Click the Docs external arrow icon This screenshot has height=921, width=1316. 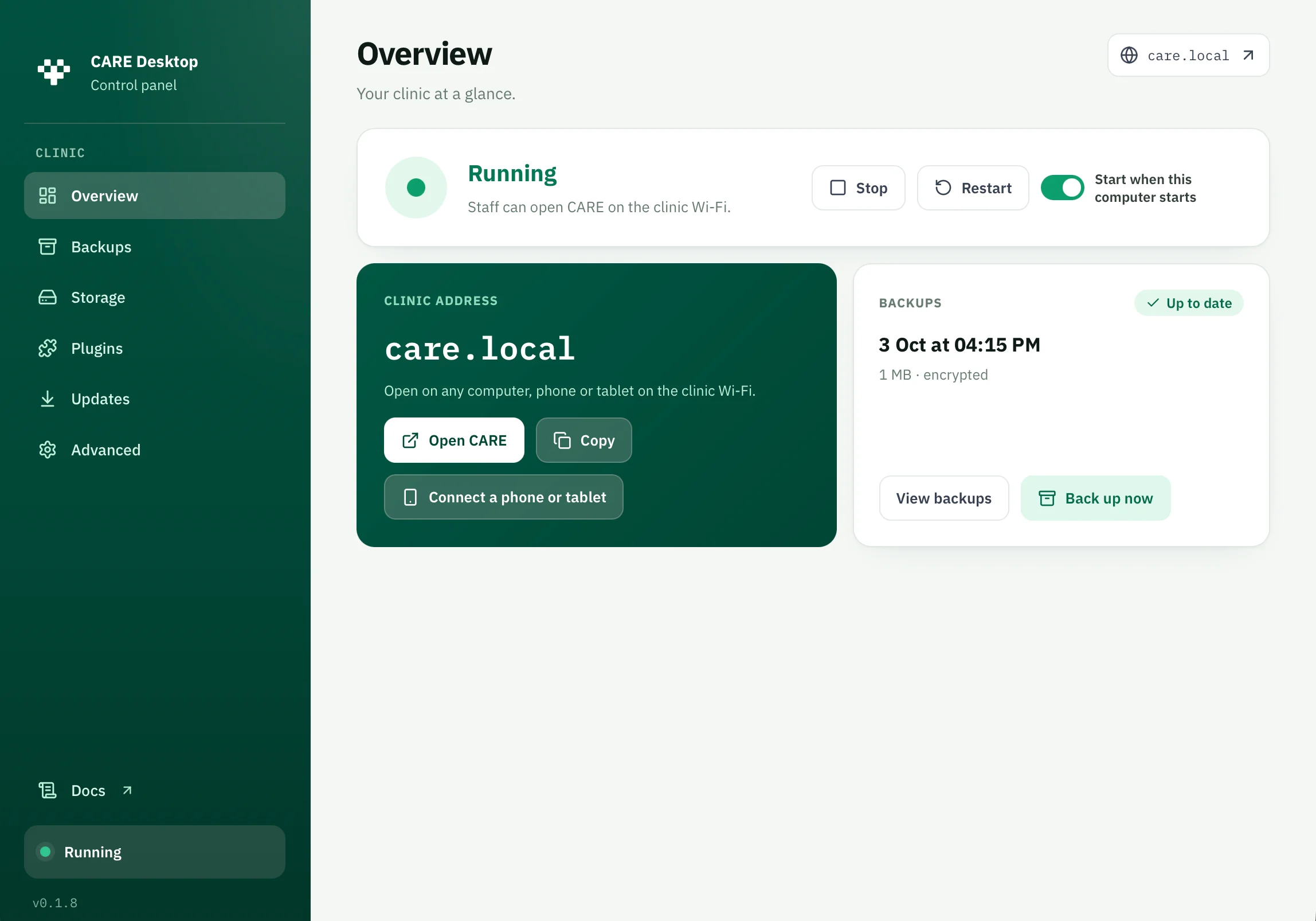click(127, 790)
